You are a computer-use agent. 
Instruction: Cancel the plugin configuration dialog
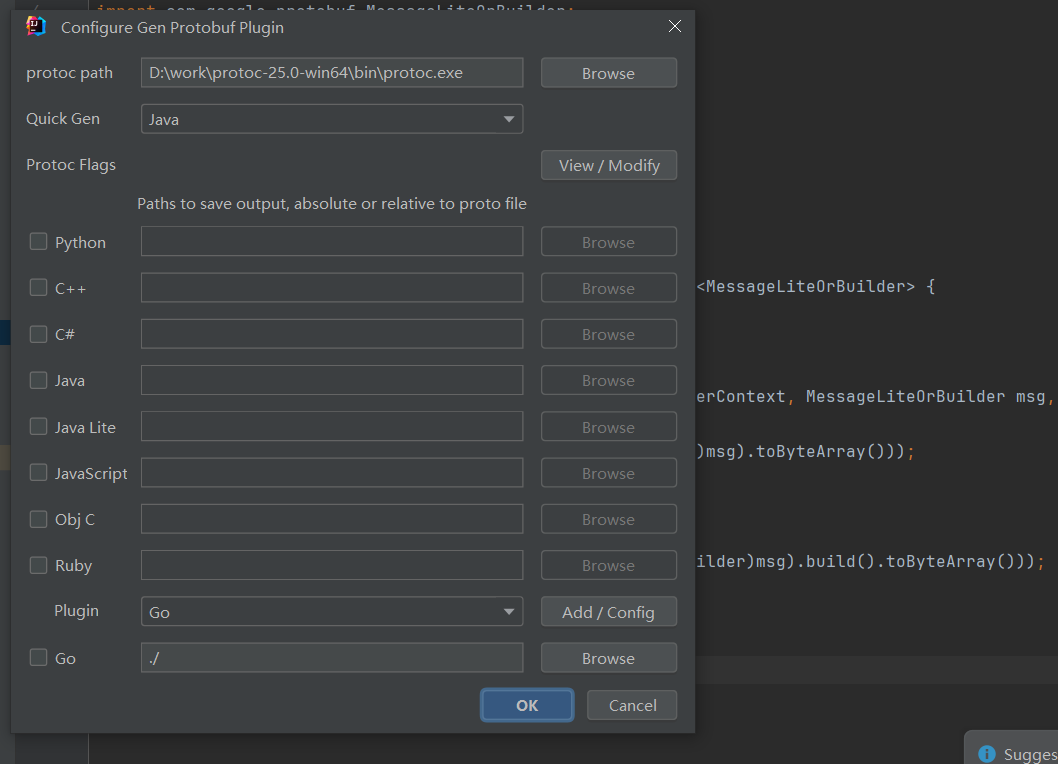pyautogui.click(x=632, y=705)
